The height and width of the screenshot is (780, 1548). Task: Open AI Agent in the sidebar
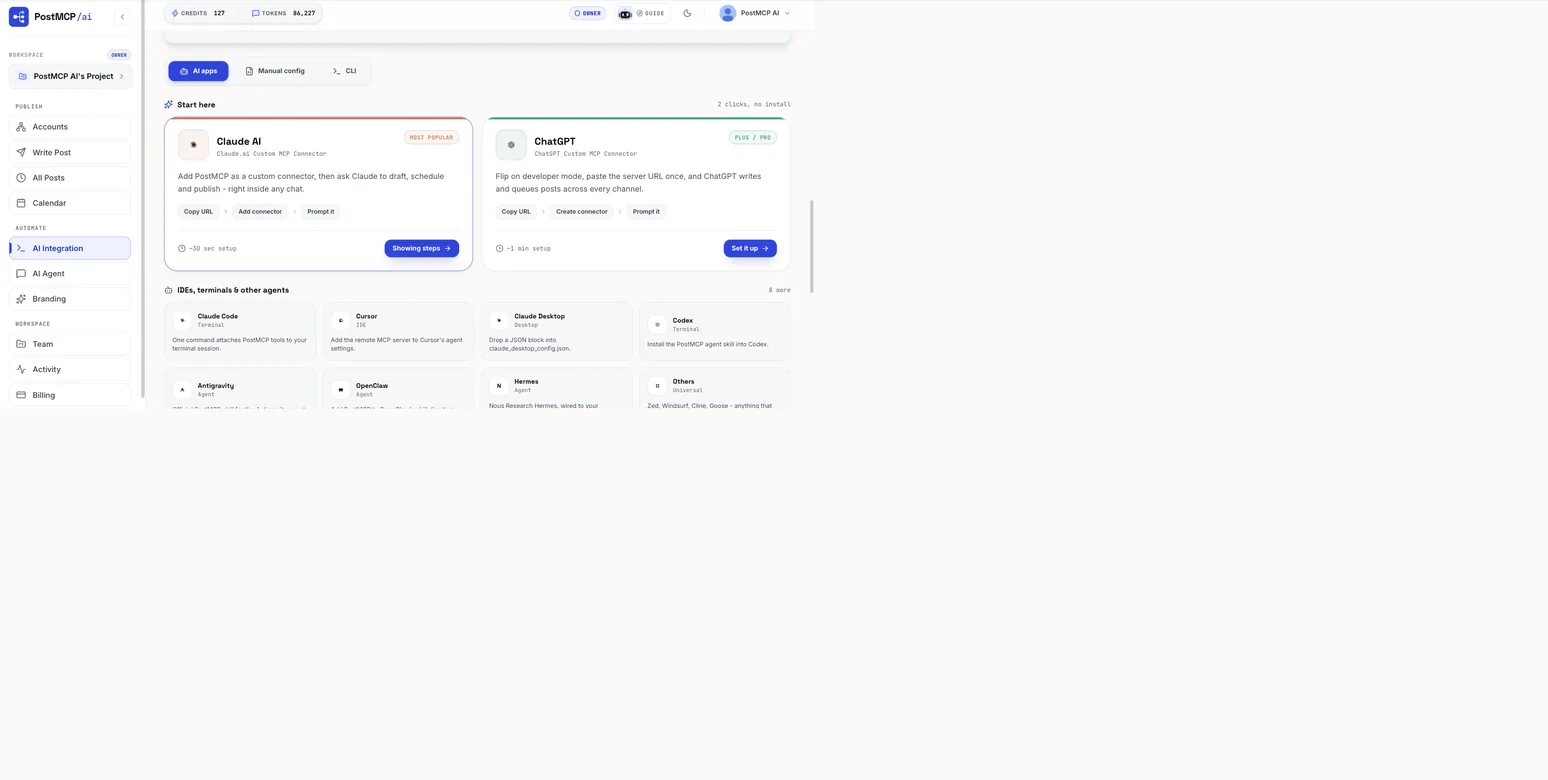[70, 273]
